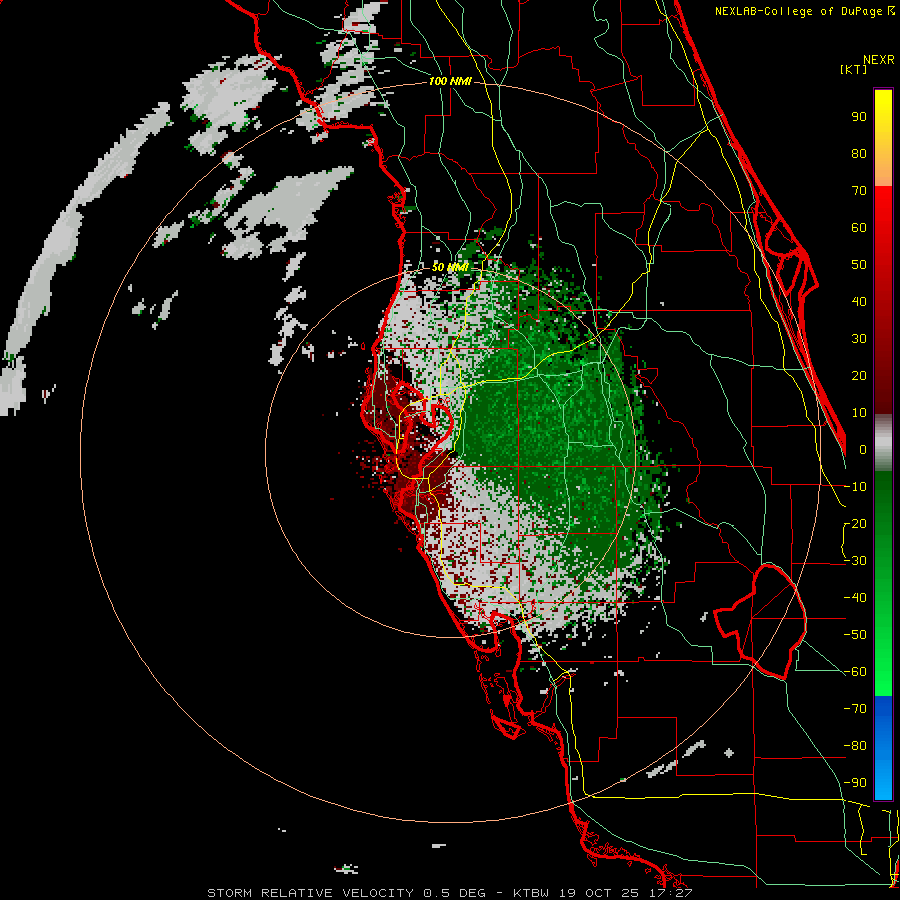
Task: Click the 20 scale value
Action: tap(859, 376)
